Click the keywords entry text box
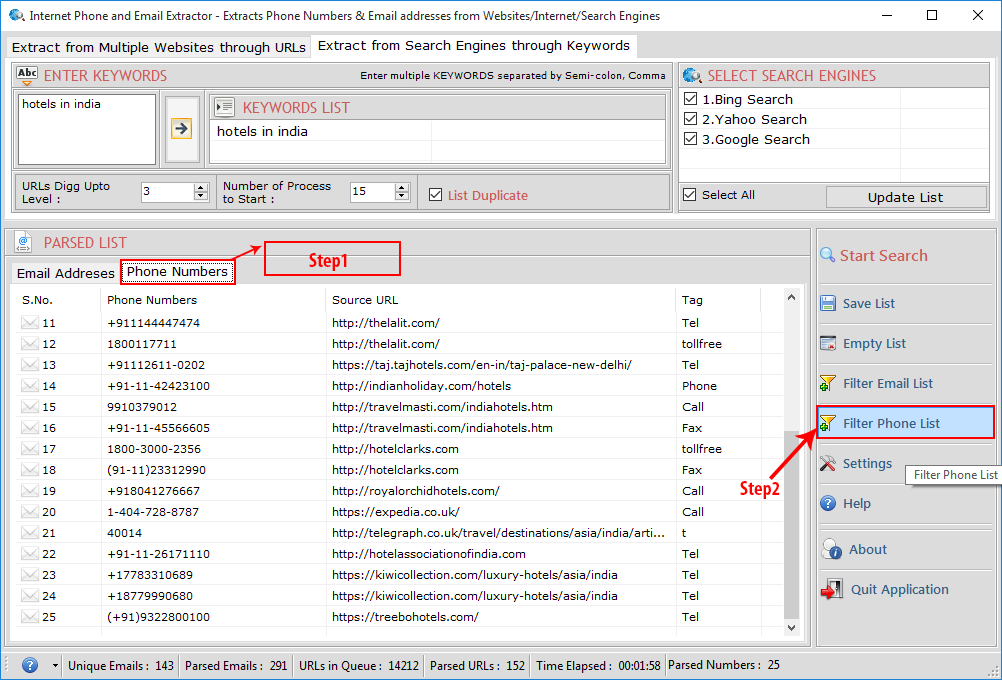Viewport: 1002px width, 680px height. point(87,129)
